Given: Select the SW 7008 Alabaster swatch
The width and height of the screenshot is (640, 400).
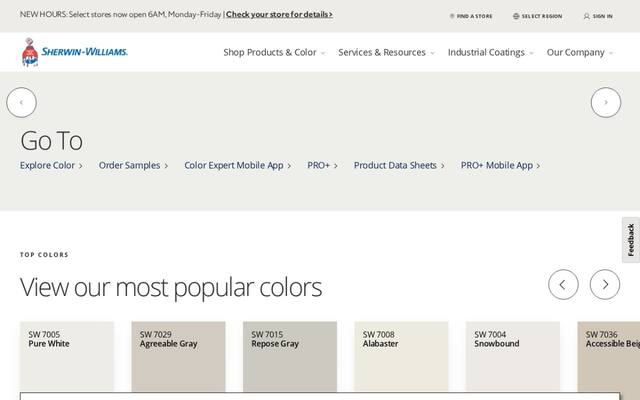Looking at the screenshot, I should [x=401, y=356].
